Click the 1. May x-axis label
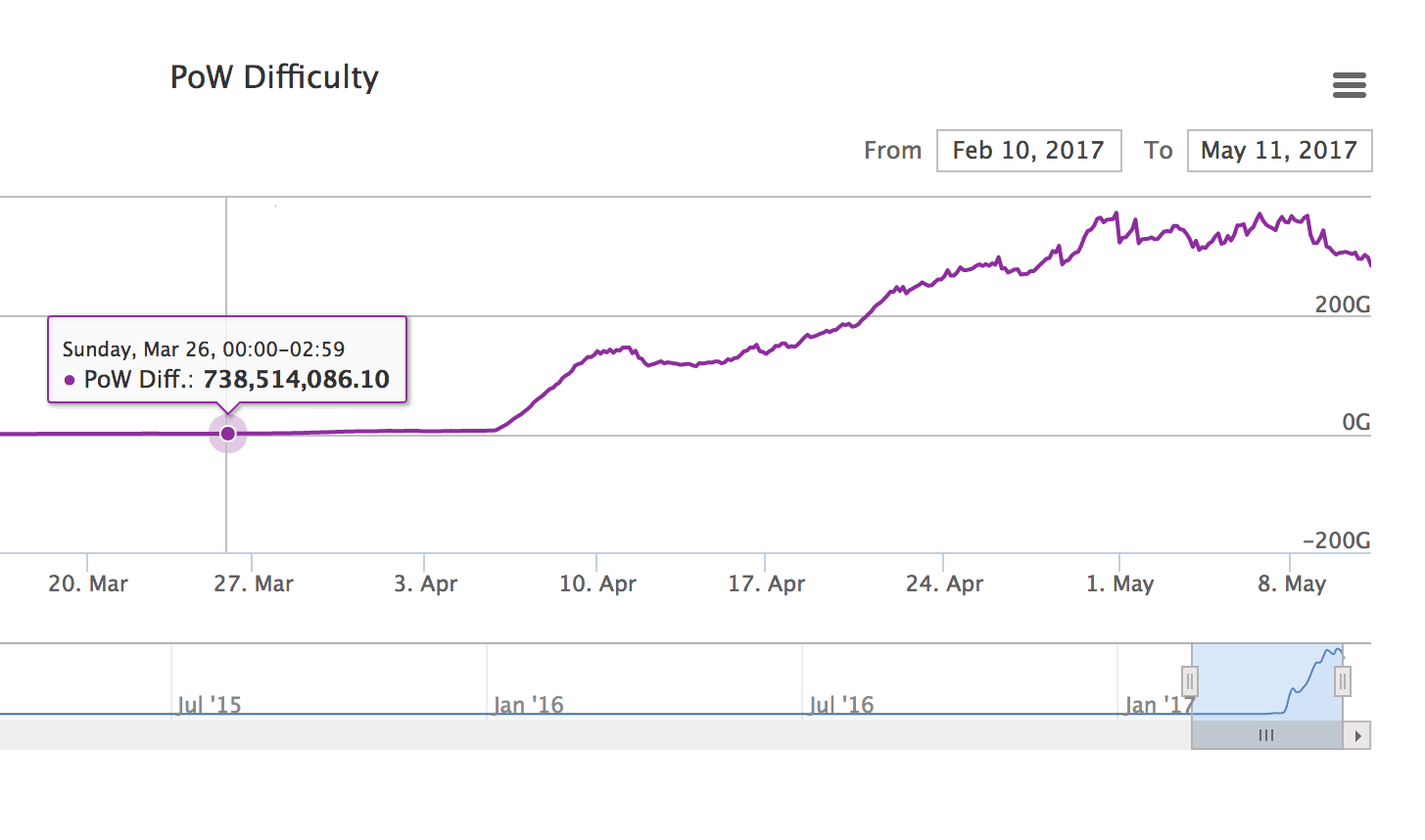Screen dimensions: 1425x840 tap(1119, 584)
